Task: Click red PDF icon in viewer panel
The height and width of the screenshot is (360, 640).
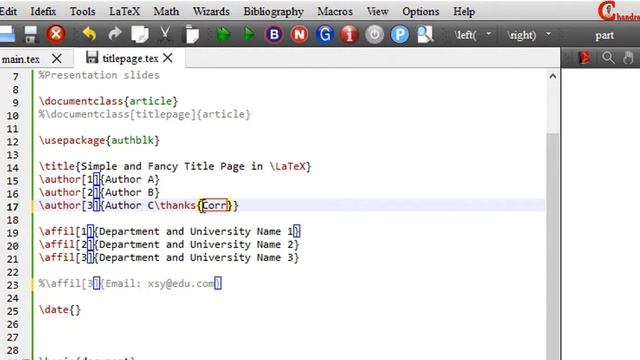Action: [584, 58]
